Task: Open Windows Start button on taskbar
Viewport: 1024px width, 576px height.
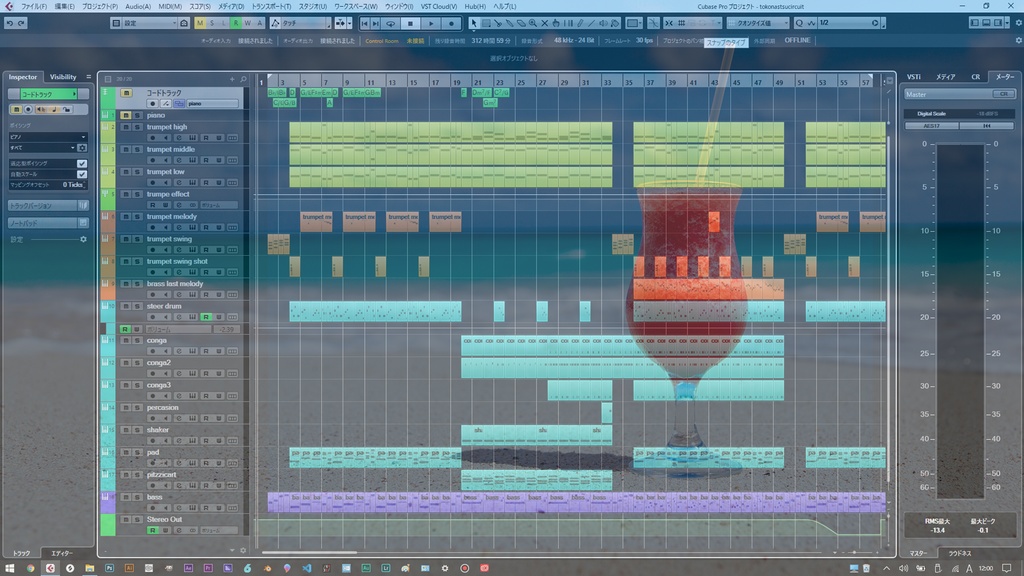Action: click(x=10, y=568)
